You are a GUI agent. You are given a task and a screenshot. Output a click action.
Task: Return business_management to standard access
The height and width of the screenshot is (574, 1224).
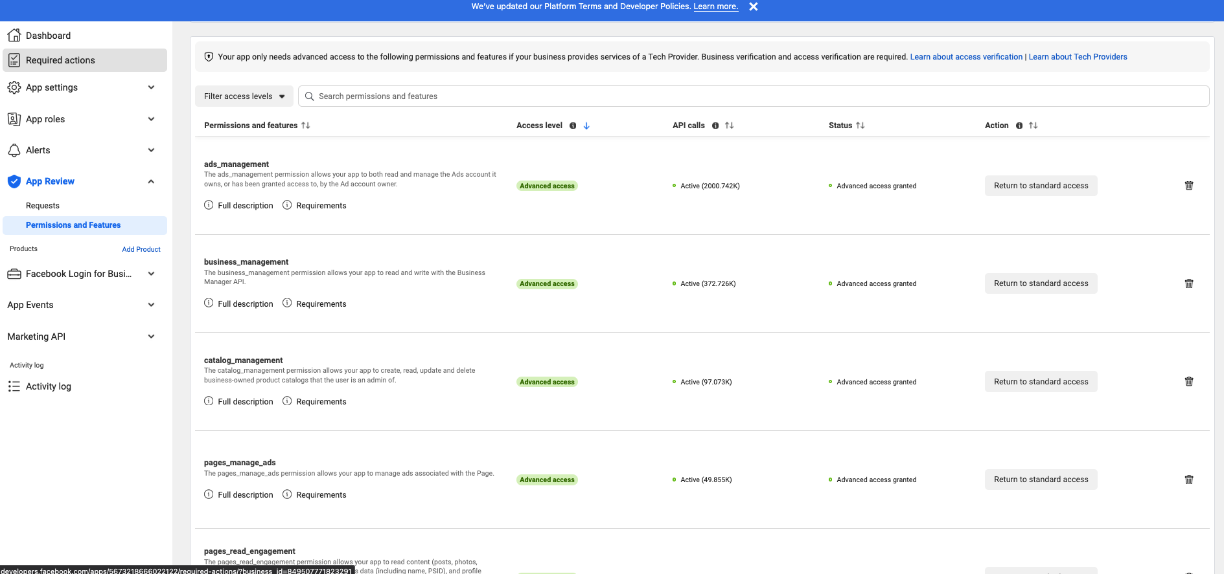point(1041,284)
